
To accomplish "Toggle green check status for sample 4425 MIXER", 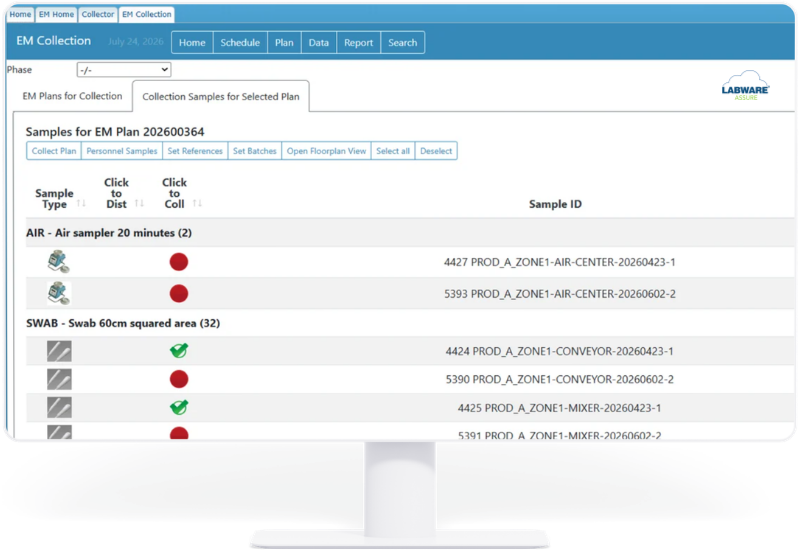I will click(179, 407).
